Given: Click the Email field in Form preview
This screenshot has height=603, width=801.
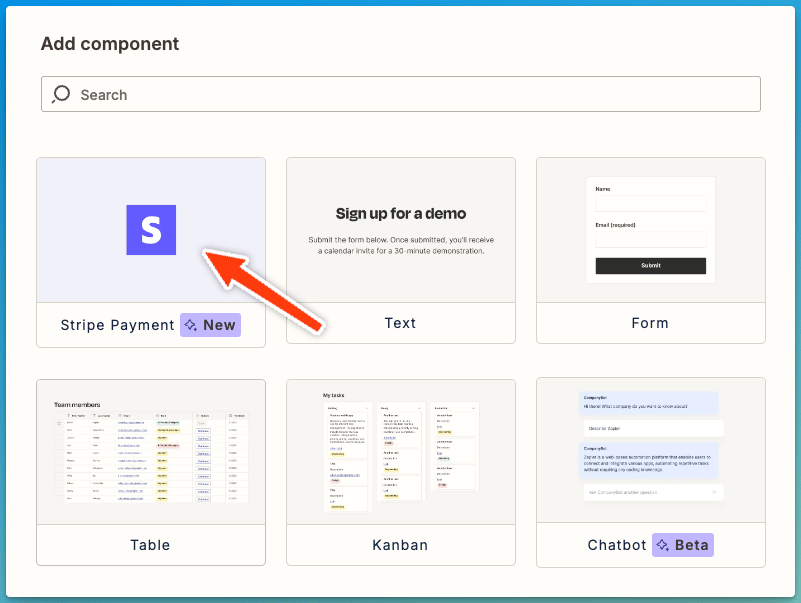Looking at the screenshot, I should click(x=651, y=239).
